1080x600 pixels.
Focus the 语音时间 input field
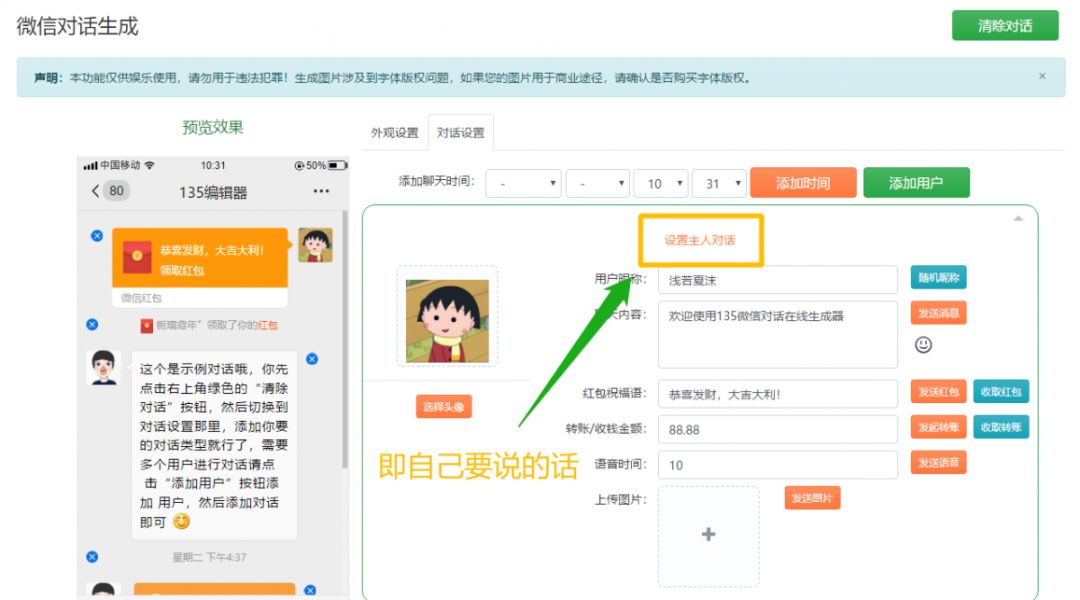pos(778,465)
